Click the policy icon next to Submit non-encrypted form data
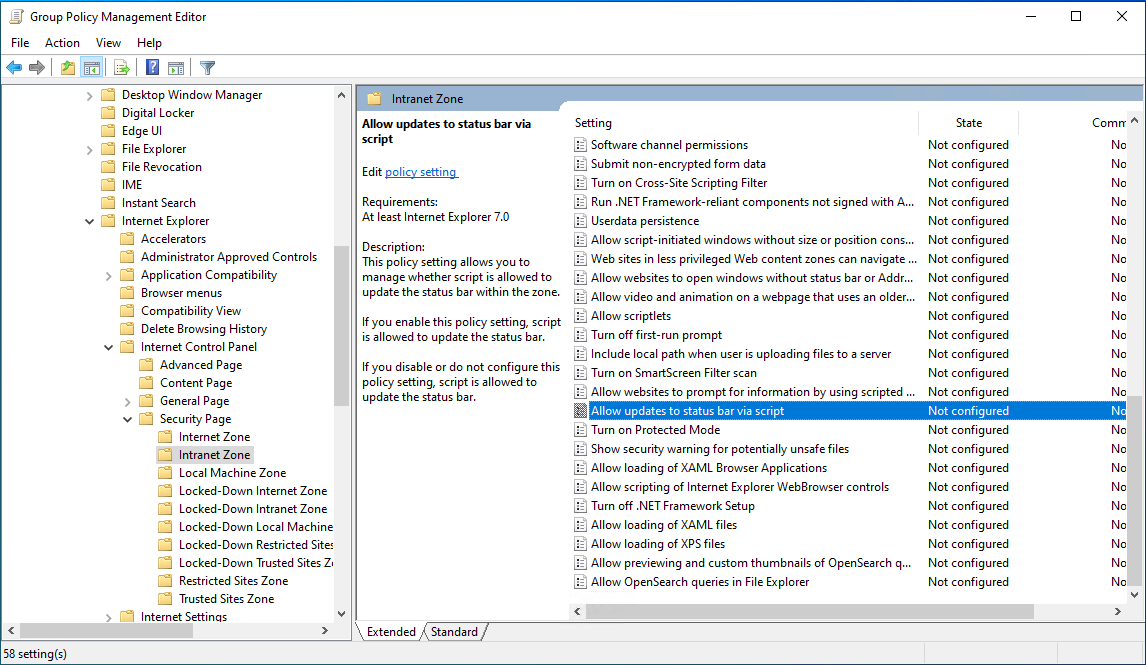 coord(580,164)
